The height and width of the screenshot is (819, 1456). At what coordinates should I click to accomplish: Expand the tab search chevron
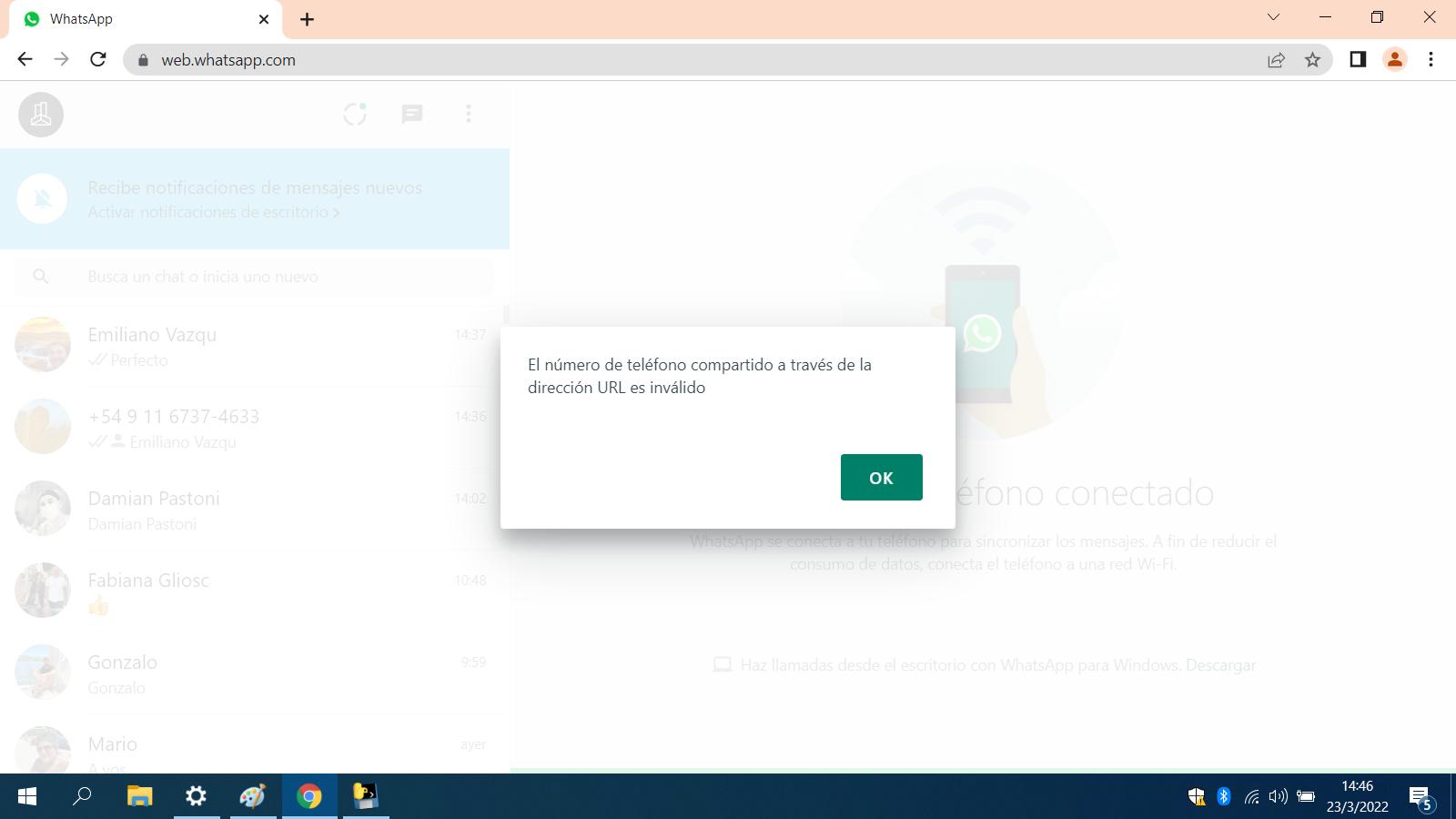(1274, 17)
